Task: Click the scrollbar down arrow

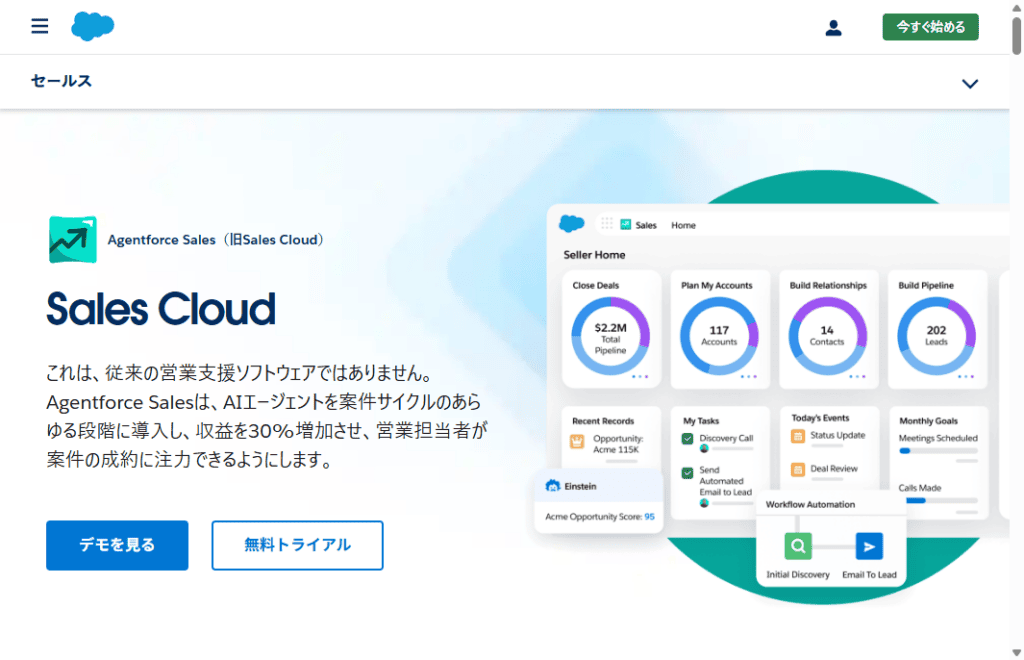Action: point(1016,652)
